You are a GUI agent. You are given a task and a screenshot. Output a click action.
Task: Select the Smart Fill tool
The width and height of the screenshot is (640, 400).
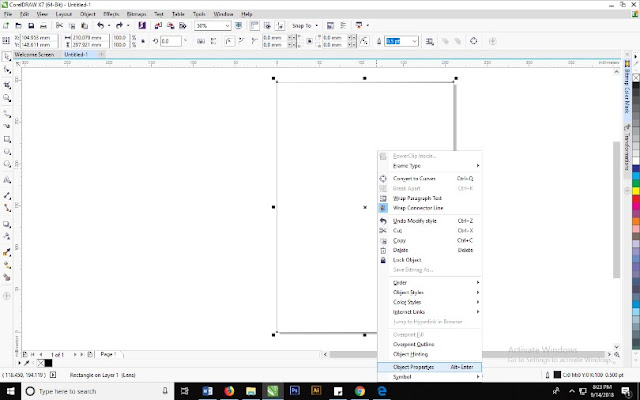tap(7, 278)
